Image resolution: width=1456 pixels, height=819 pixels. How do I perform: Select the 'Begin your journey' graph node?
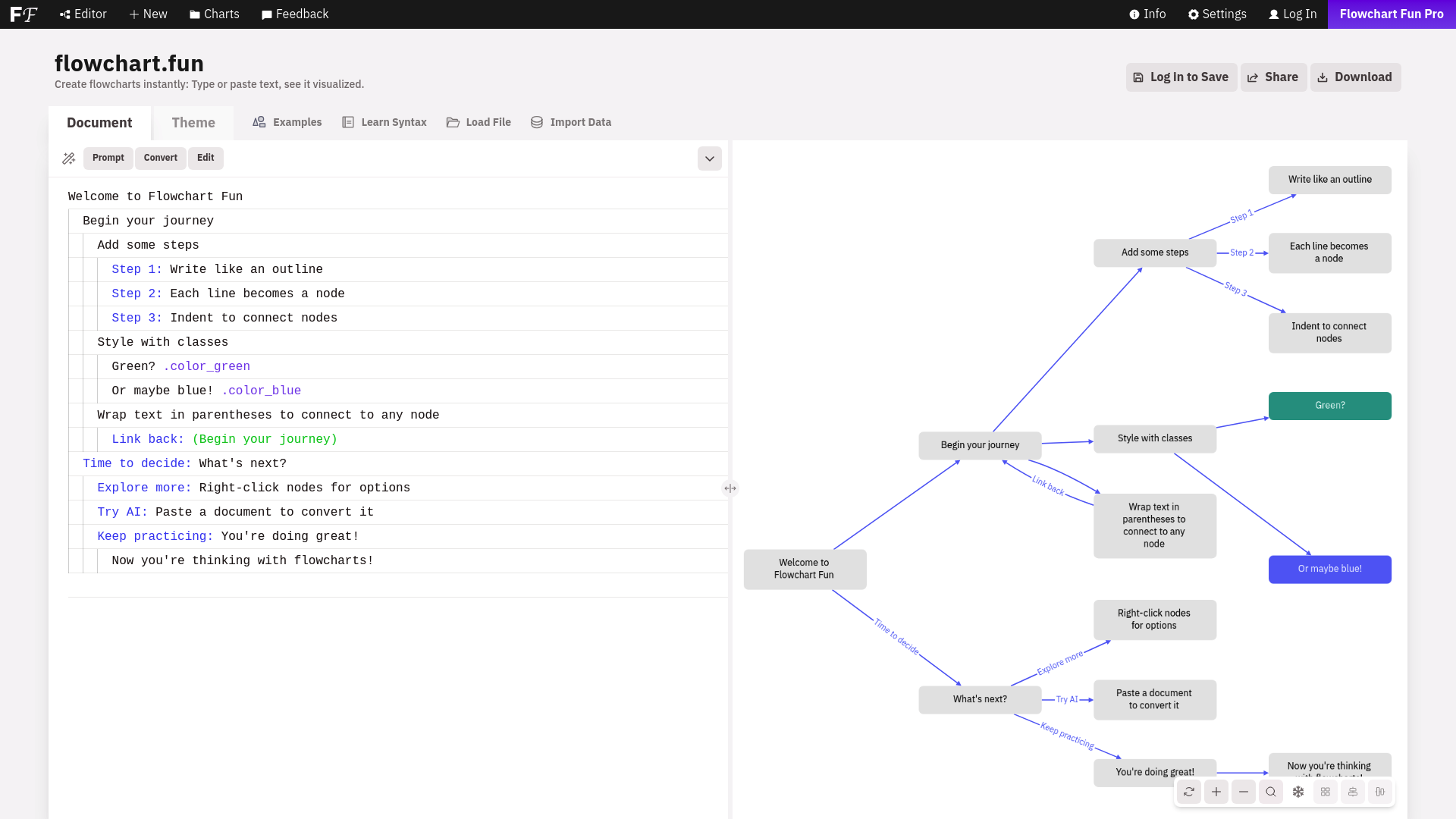point(980,446)
